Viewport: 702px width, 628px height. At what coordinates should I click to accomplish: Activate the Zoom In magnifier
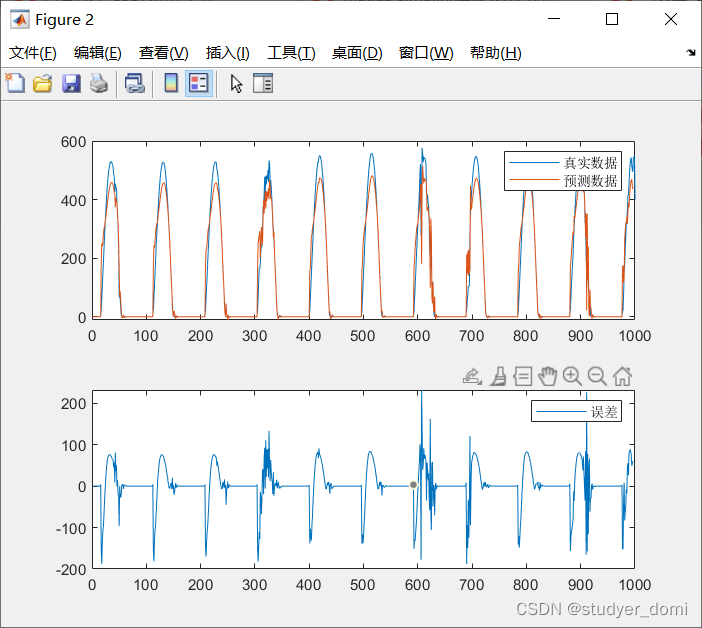[x=572, y=376]
